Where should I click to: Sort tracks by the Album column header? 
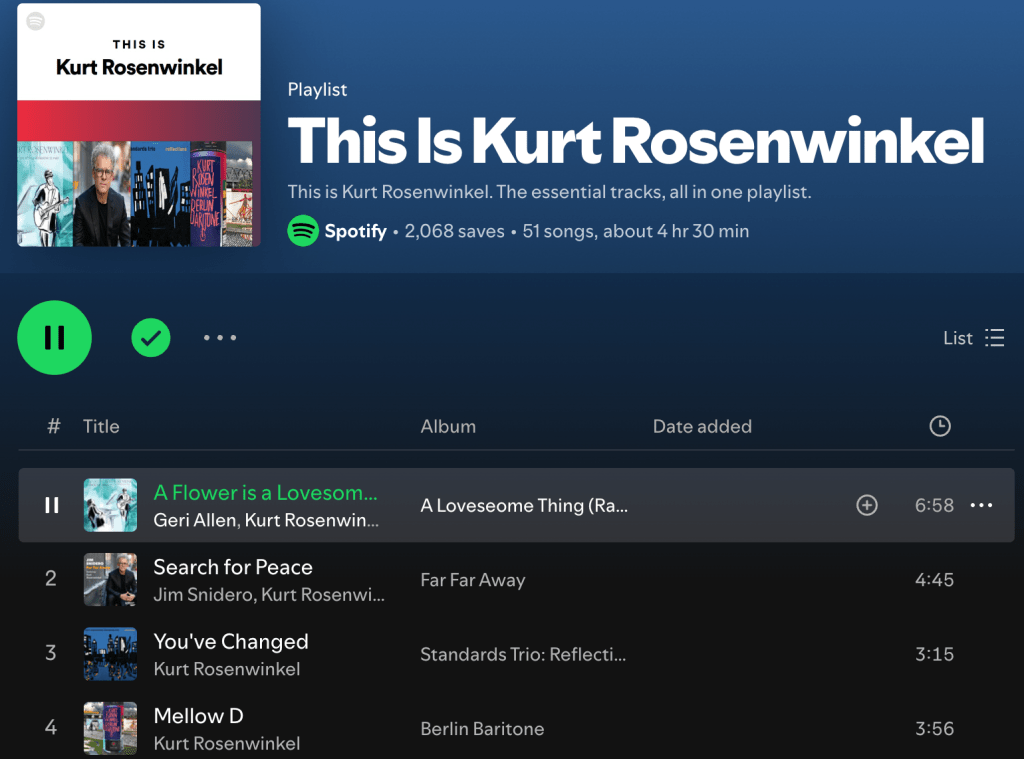pos(448,426)
